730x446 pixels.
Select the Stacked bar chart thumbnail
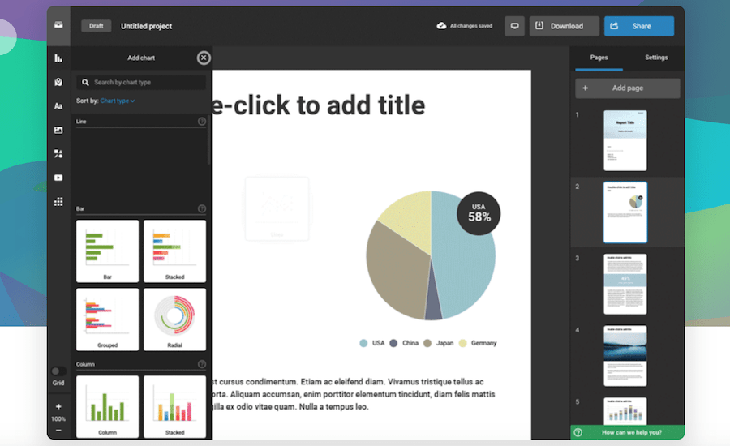click(x=175, y=251)
